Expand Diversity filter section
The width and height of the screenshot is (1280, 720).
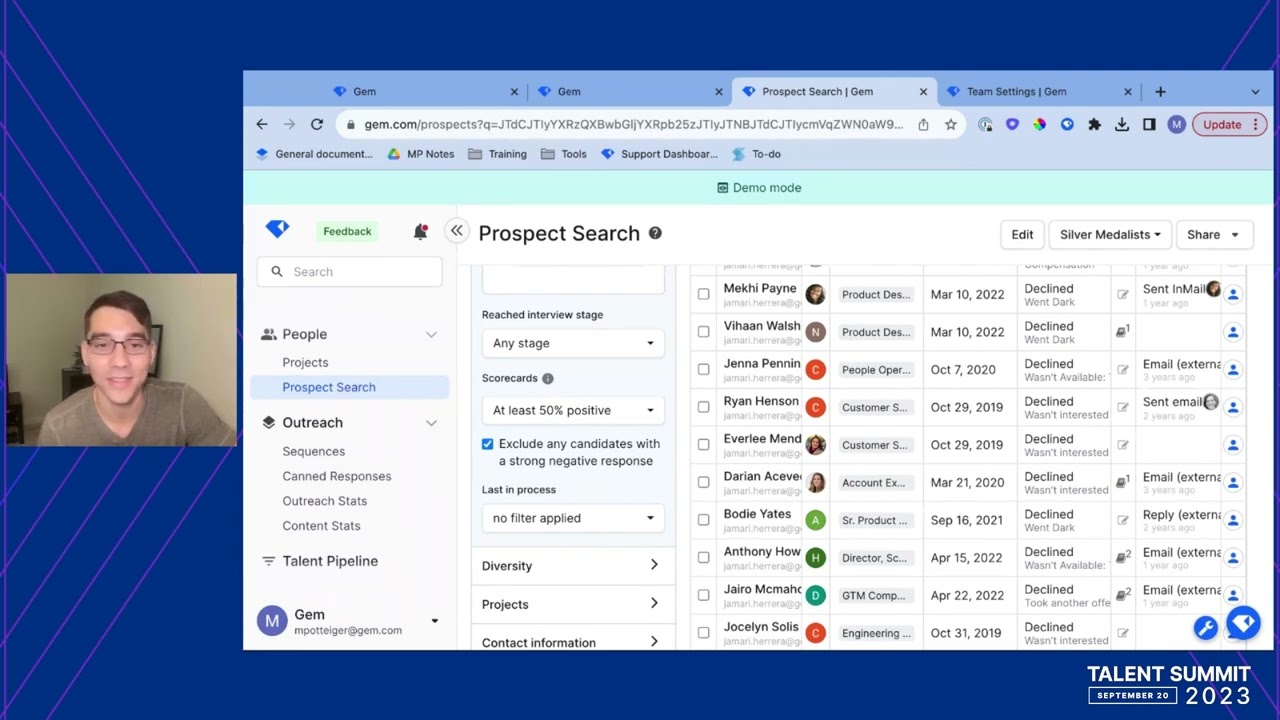point(571,566)
